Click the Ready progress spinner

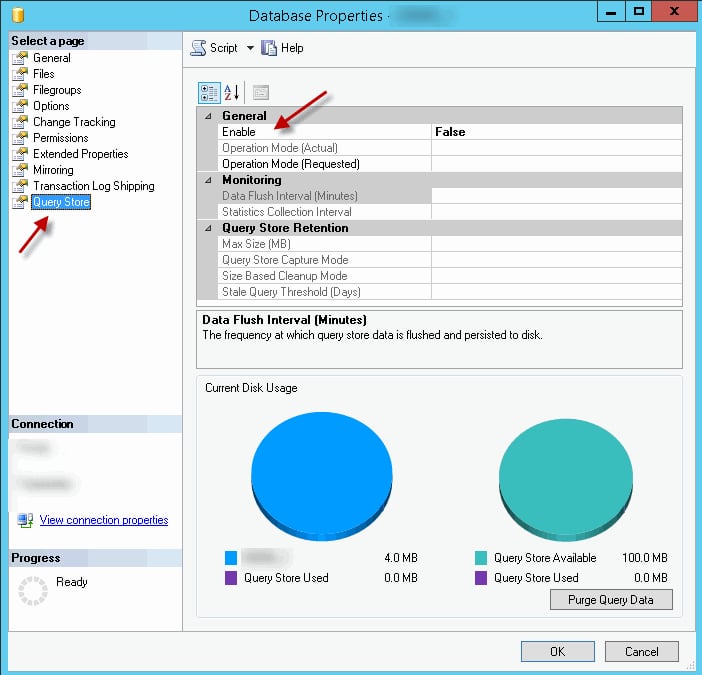(33, 591)
